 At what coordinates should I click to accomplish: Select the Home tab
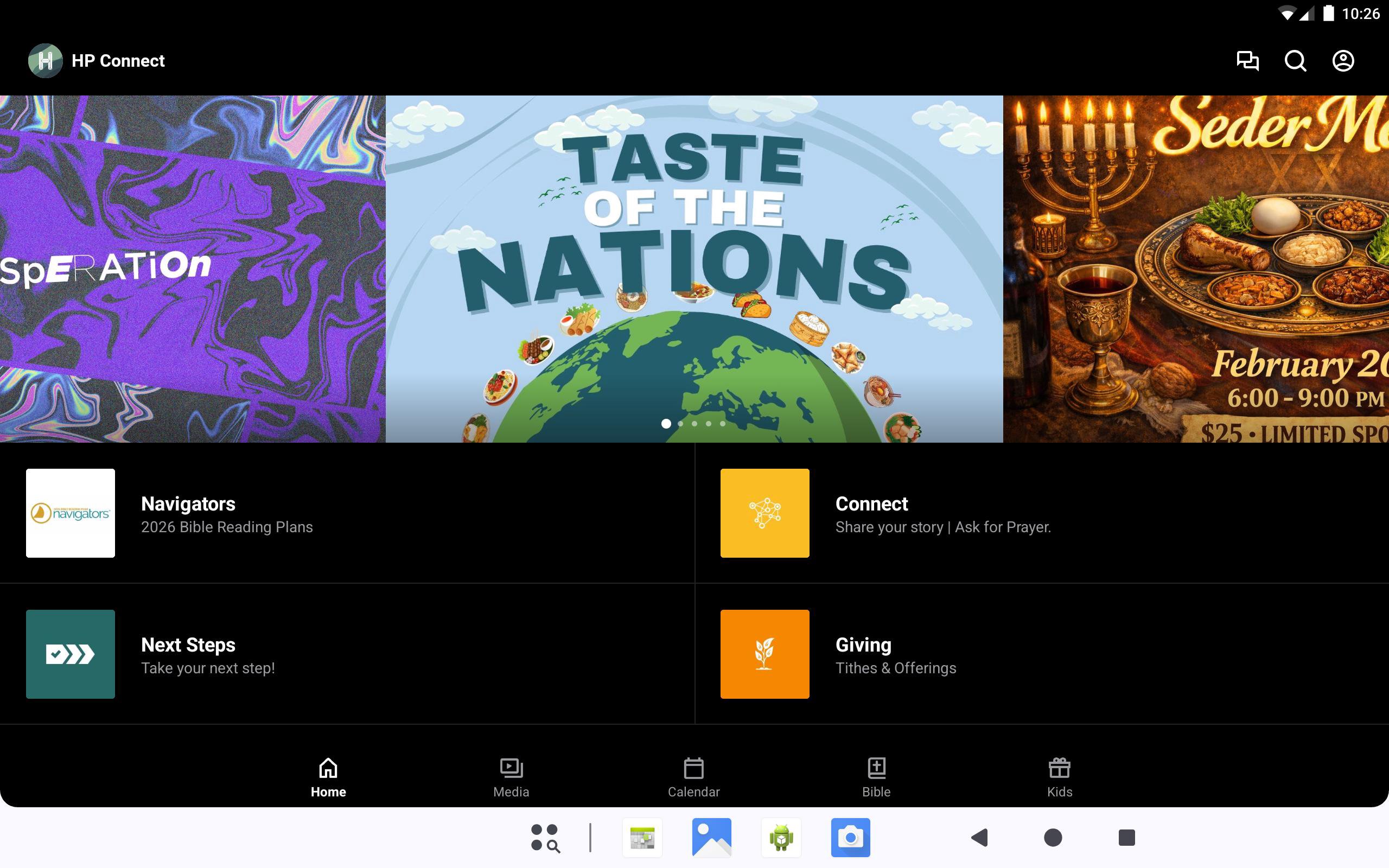[328, 777]
